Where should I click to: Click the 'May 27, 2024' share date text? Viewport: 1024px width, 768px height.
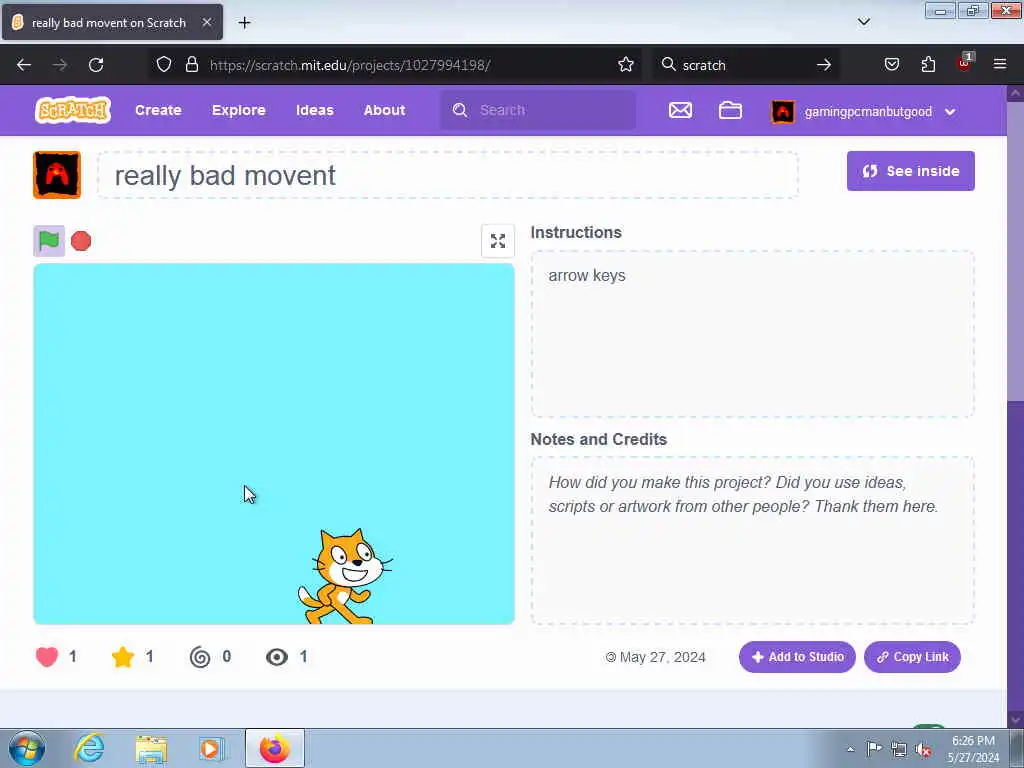point(662,657)
